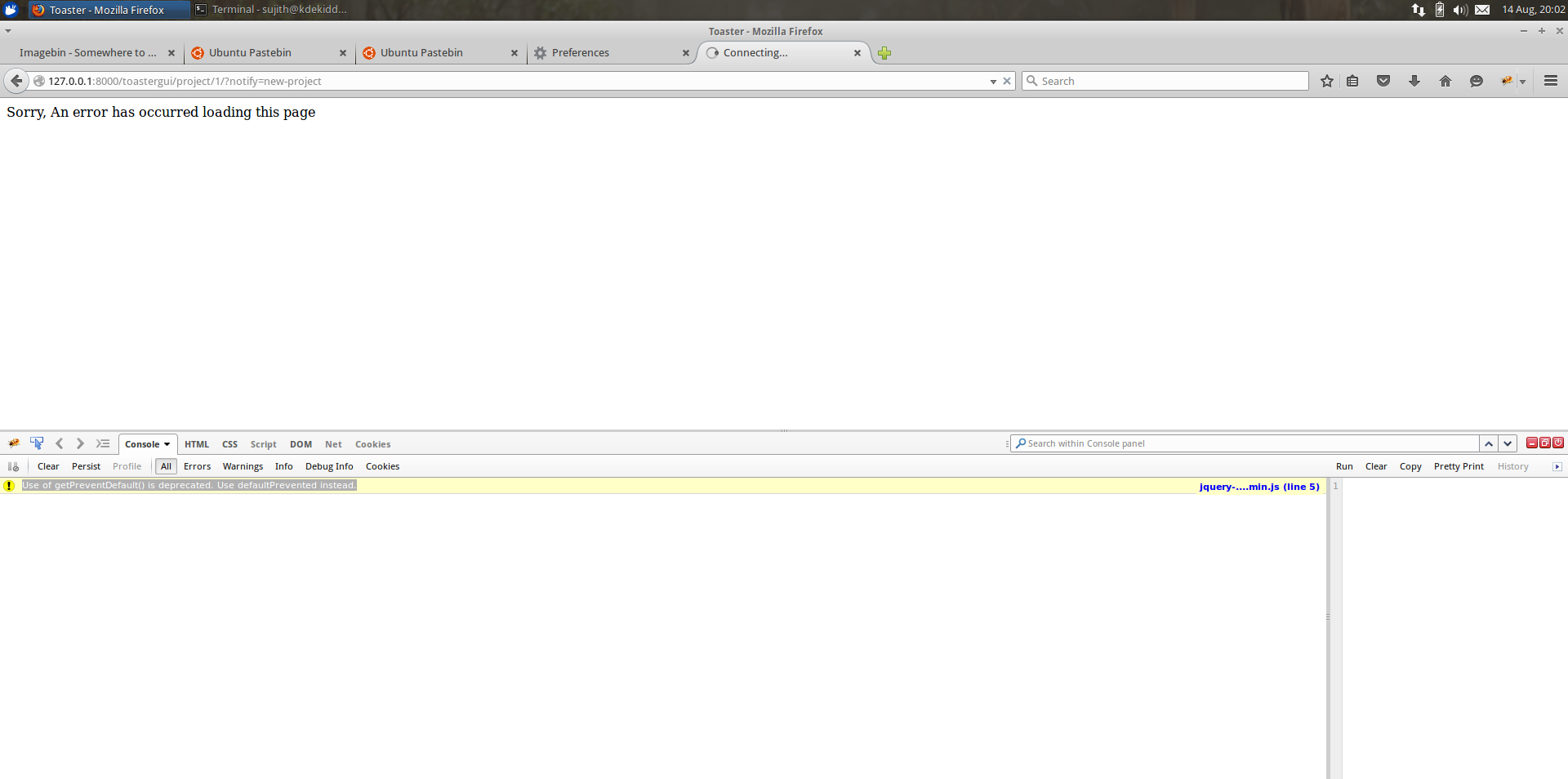Open the mail indicator in system tray
The image size is (1568, 779).
click(x=1482, y=10)
